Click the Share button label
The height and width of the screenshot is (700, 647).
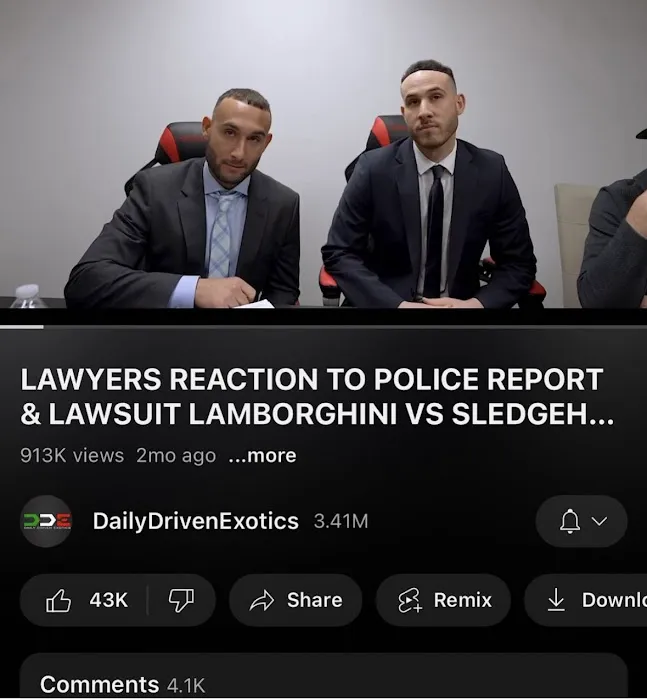315,600
